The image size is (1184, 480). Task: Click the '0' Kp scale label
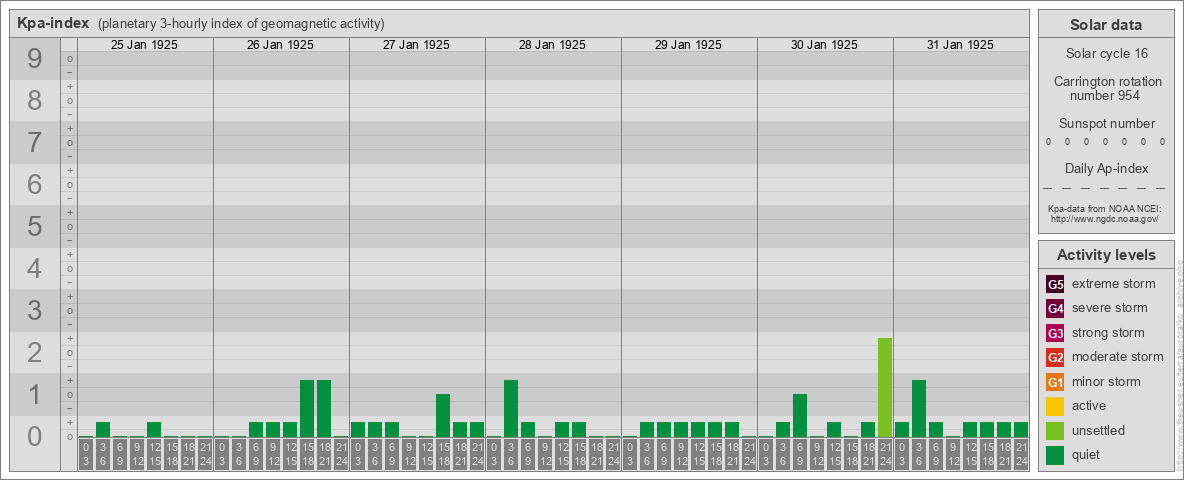[35, 436]
